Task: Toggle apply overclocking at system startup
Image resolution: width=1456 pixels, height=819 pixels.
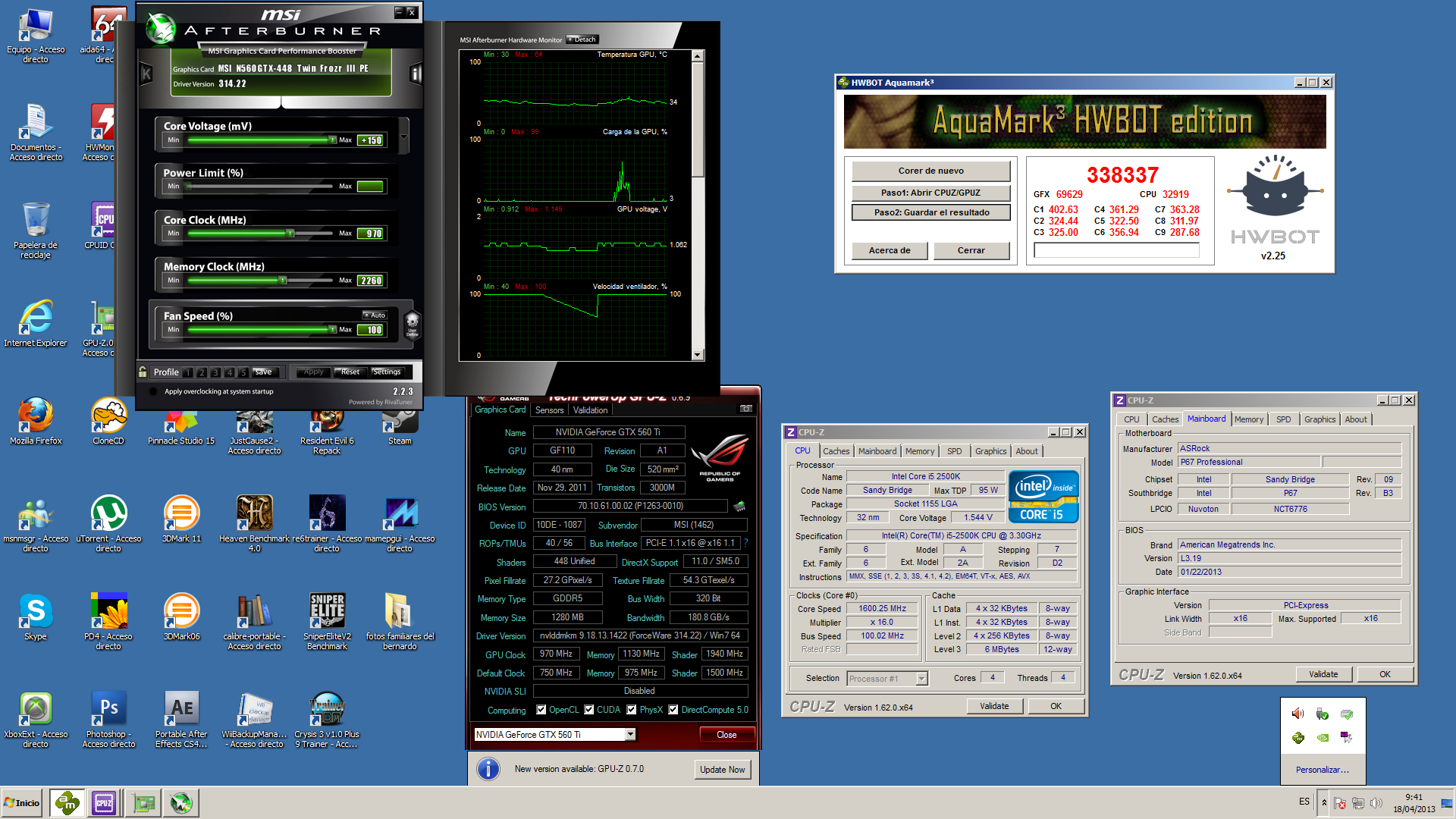Action: (x=154, y=391)
